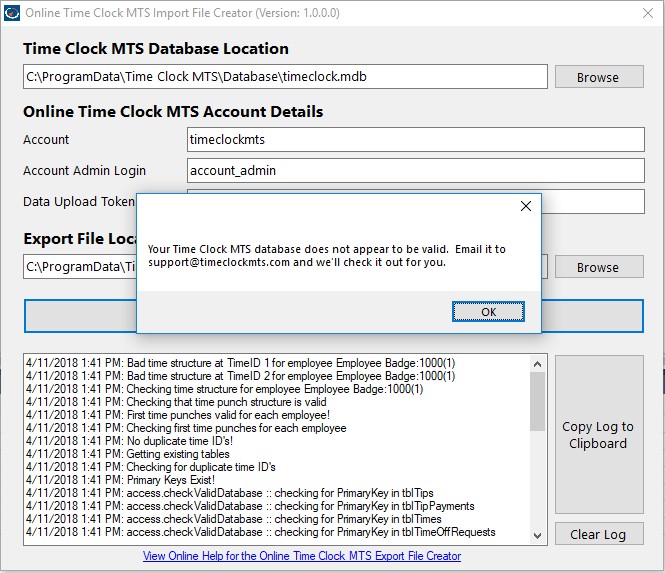Copy Log to Clipboard
This screenshot has width=665, height=573.
[x=599, y=435]
